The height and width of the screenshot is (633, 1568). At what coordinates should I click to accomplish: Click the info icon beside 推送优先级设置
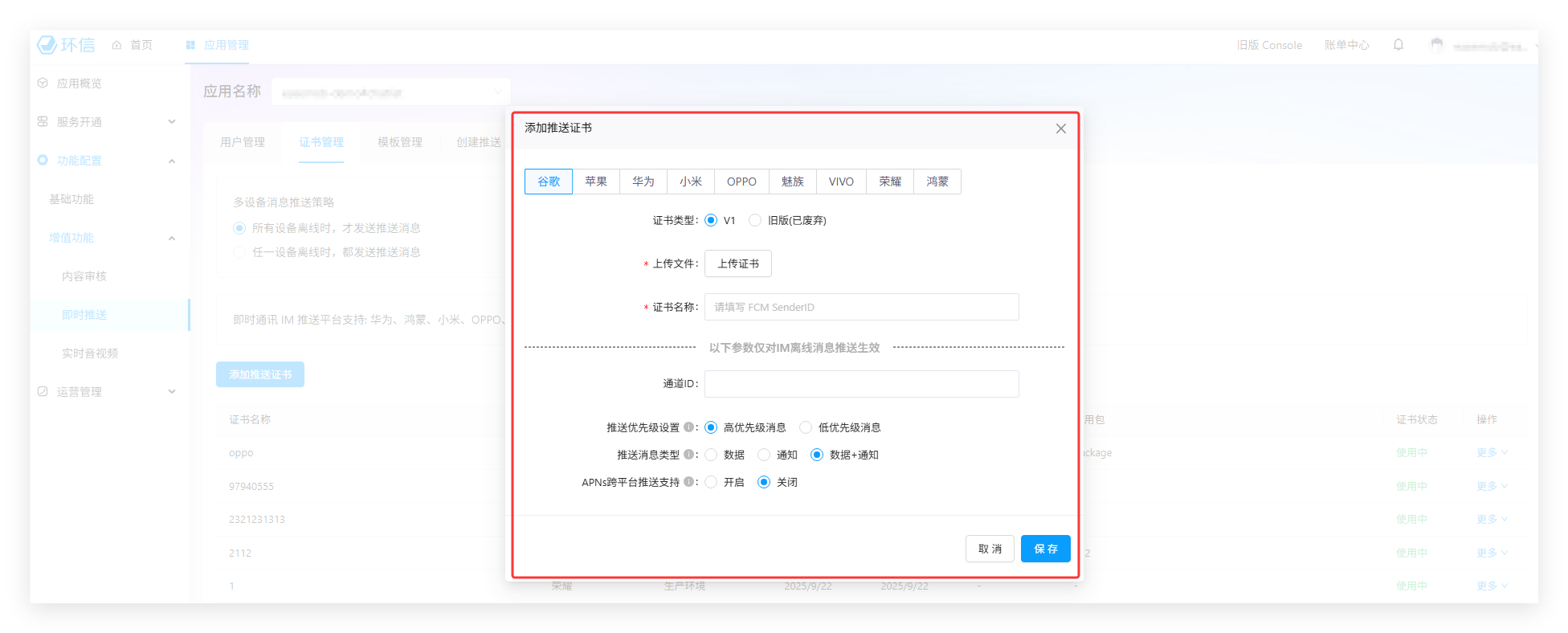click(x=688, y=427)
